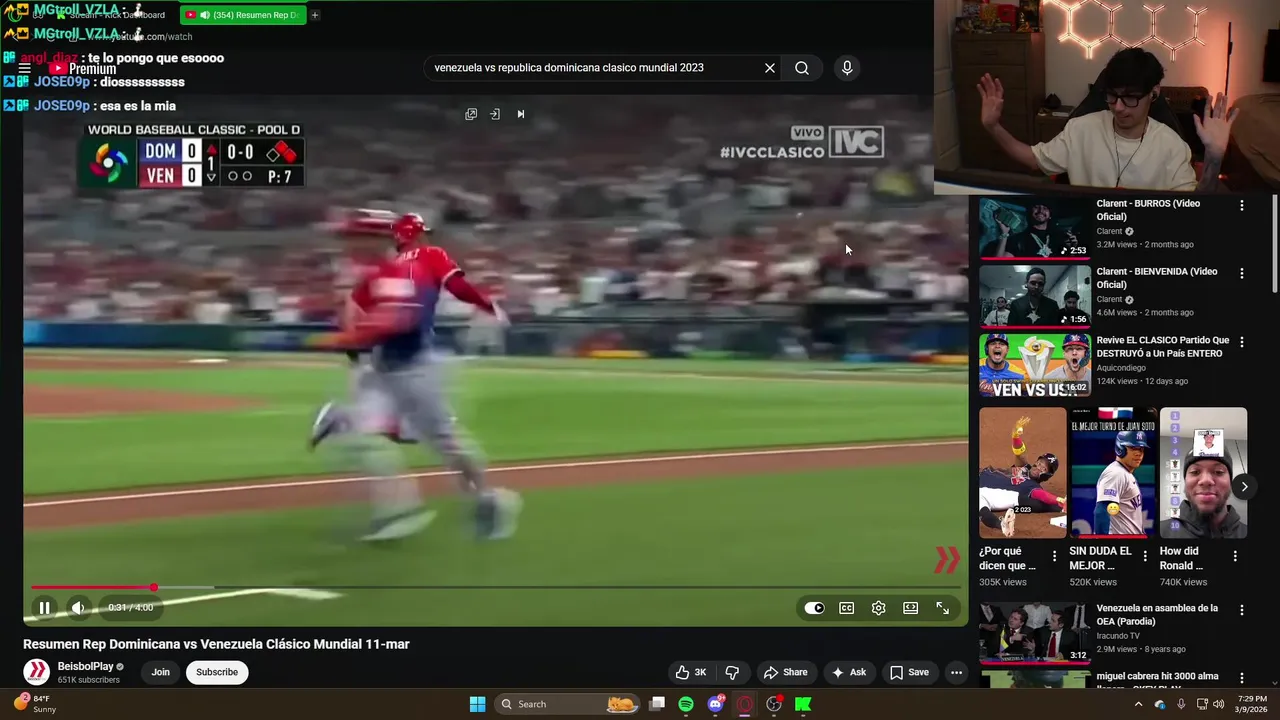Open options menu for Clarent BIENVENIDA video

[1242, 273]
